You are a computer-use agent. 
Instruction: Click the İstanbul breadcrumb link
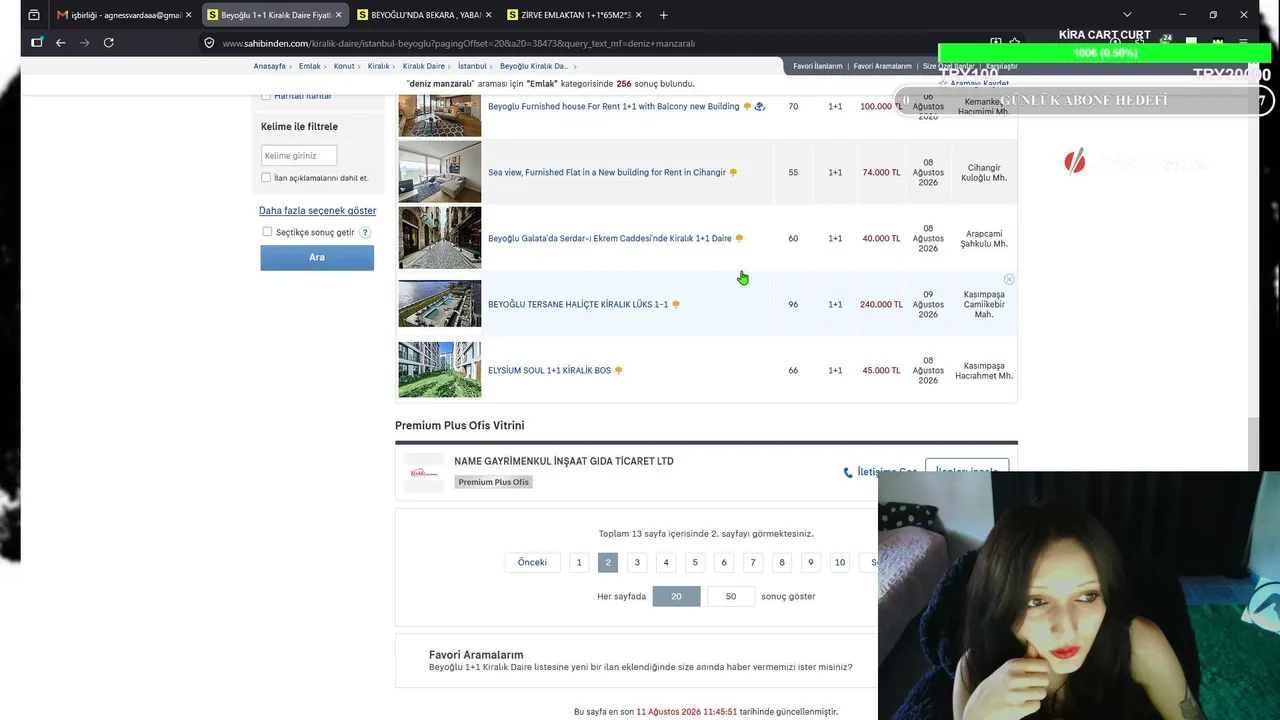coord(472,66)
